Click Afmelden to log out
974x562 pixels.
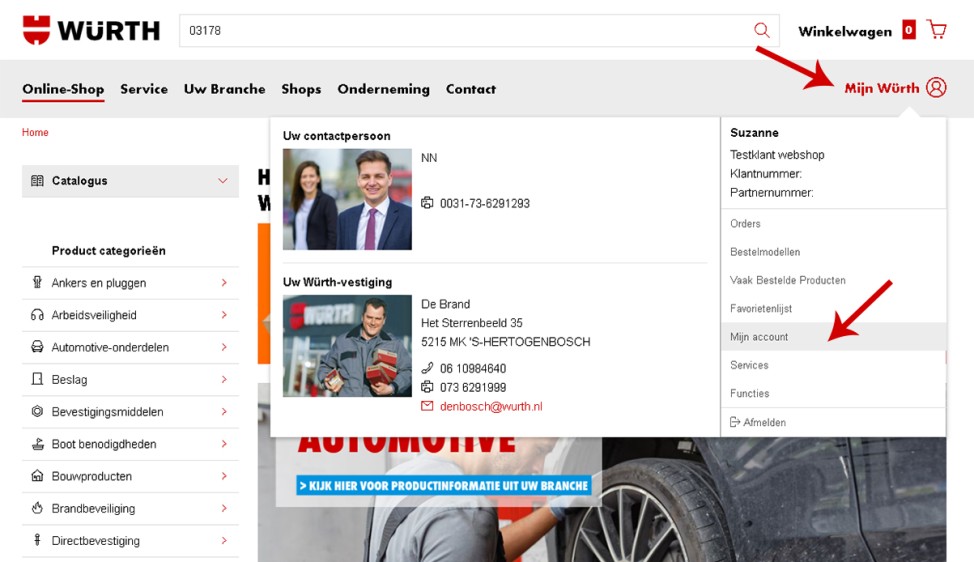coord(764,422)
